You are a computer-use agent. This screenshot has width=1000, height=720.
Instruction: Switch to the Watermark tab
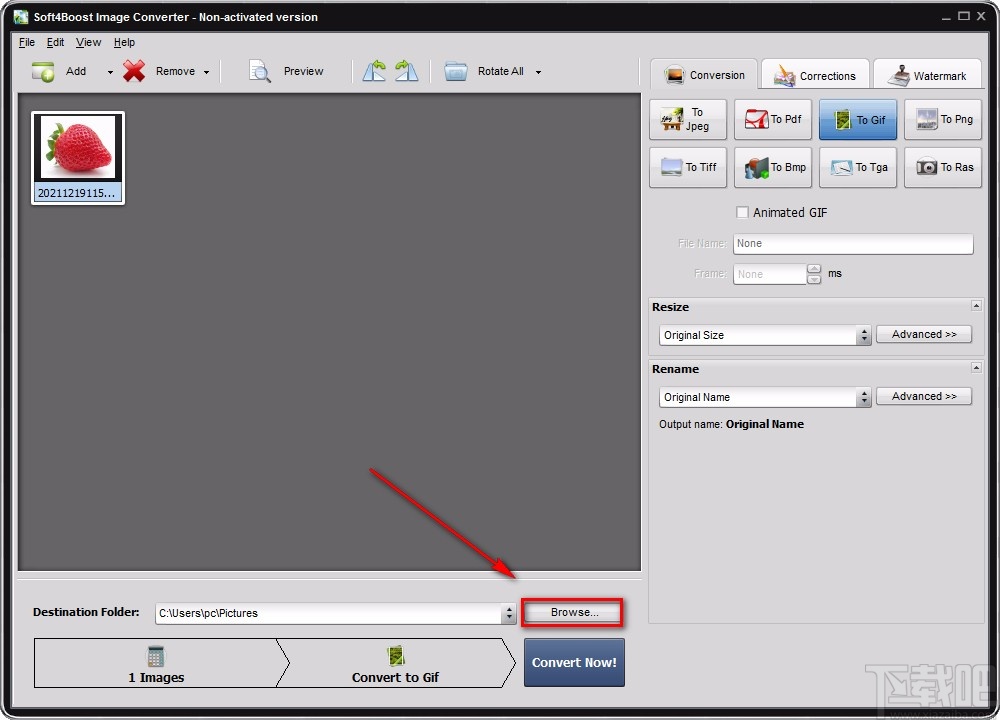point(927,75)
